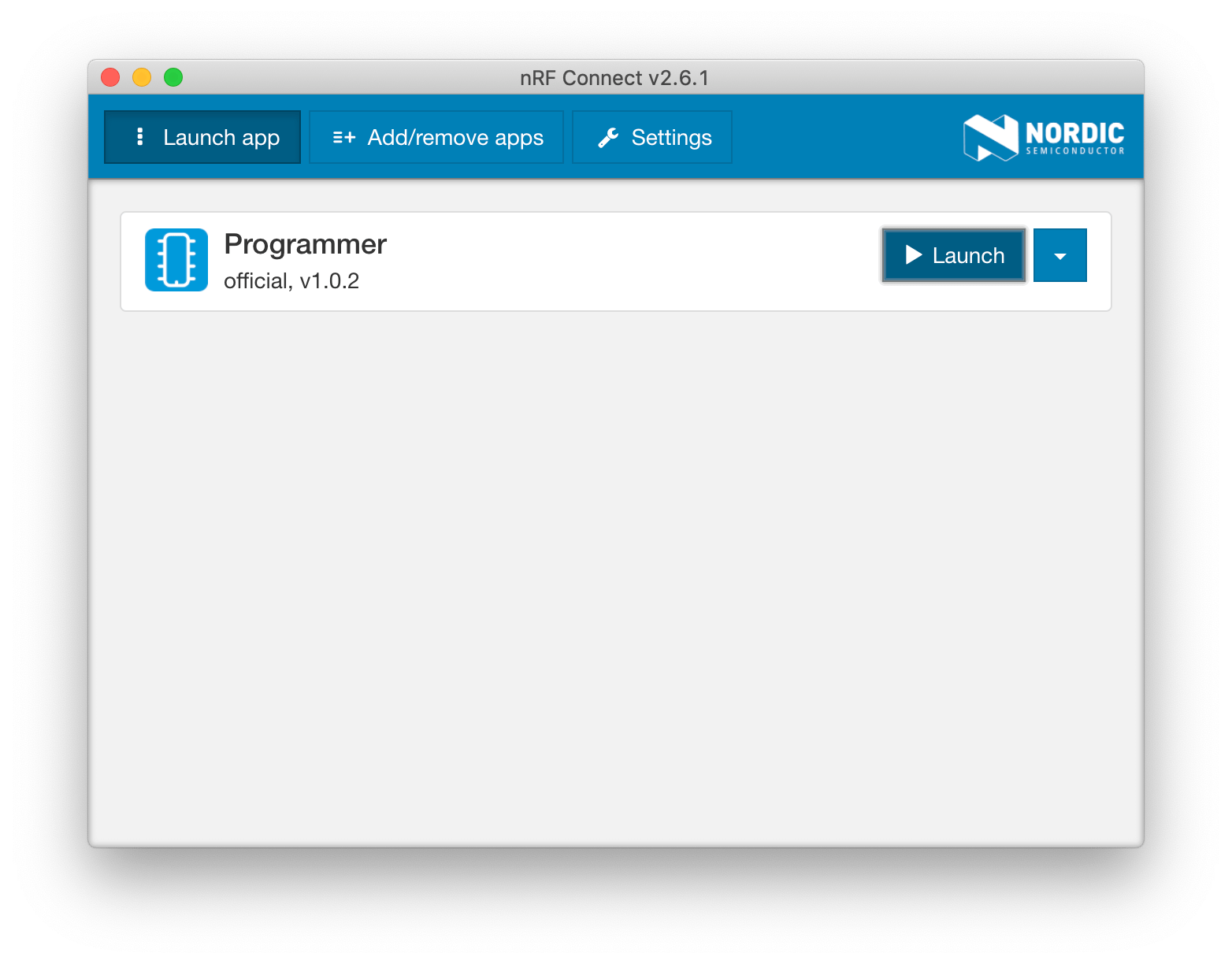Viewport: 1232px width, 964px height.
Task: Open the Settings tab
Action: (652, 137)
